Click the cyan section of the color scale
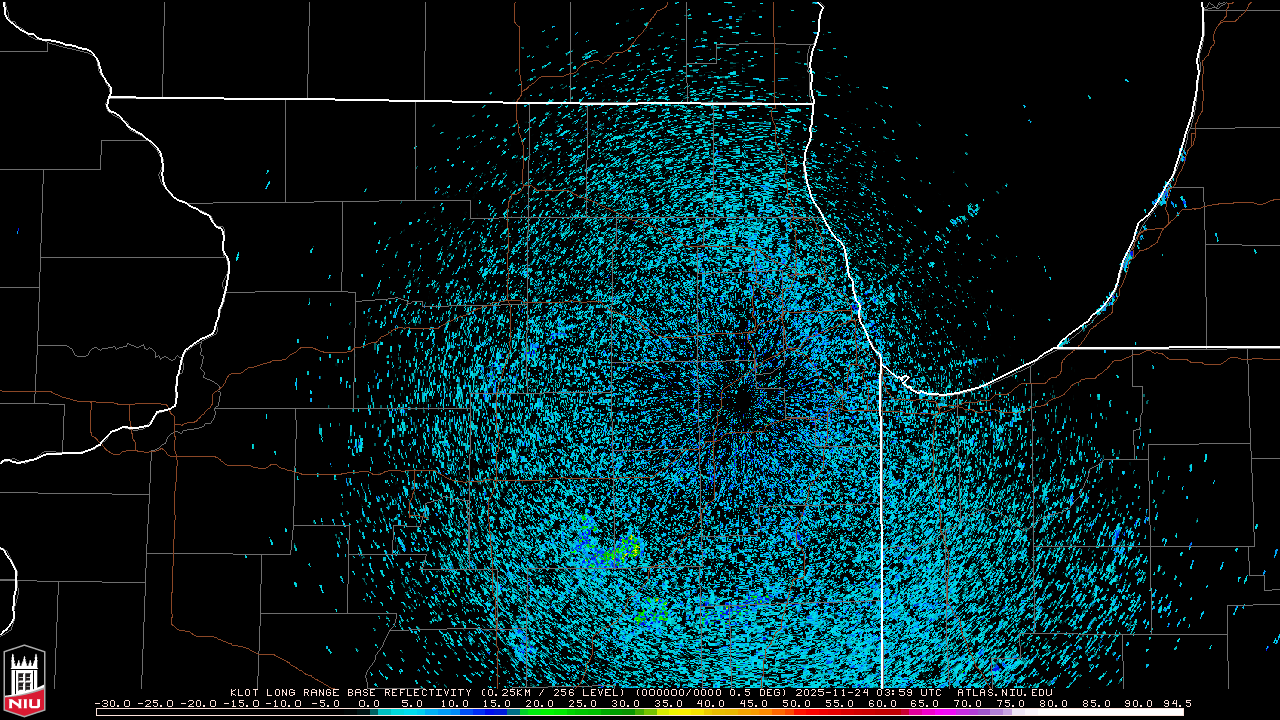 (x=420, y=712)
